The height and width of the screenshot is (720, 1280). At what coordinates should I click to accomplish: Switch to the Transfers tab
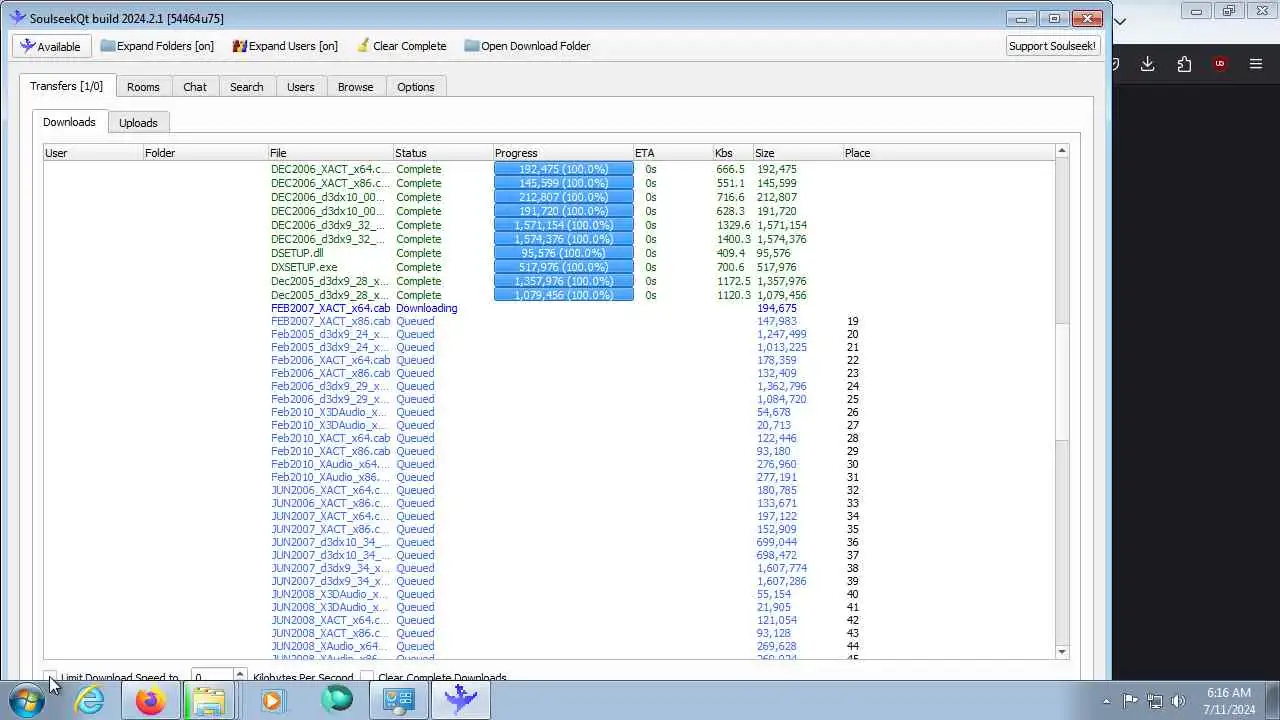click(66, 86)
